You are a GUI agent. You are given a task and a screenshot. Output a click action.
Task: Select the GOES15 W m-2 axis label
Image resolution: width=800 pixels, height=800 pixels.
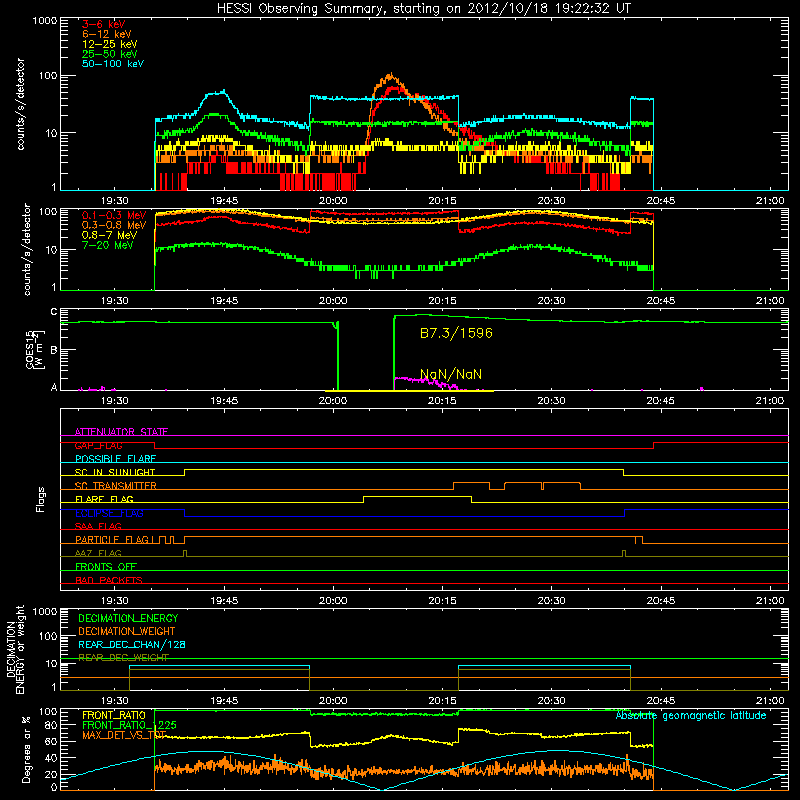(x=36, y=349)
